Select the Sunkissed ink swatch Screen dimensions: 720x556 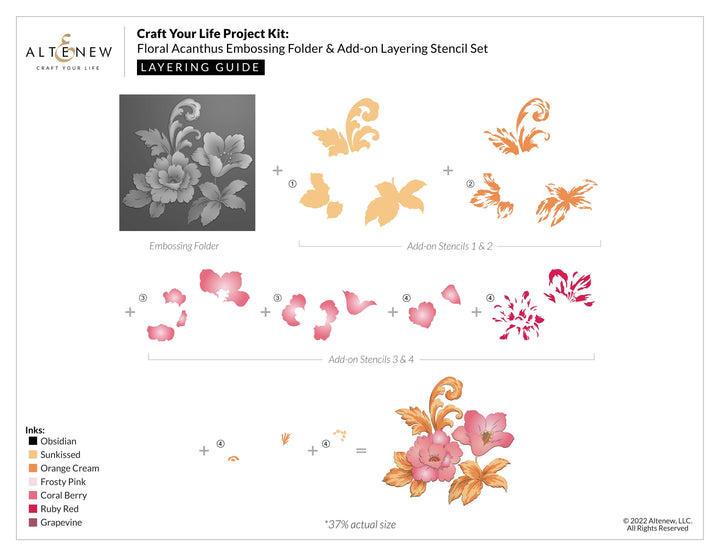pos(33,455)
